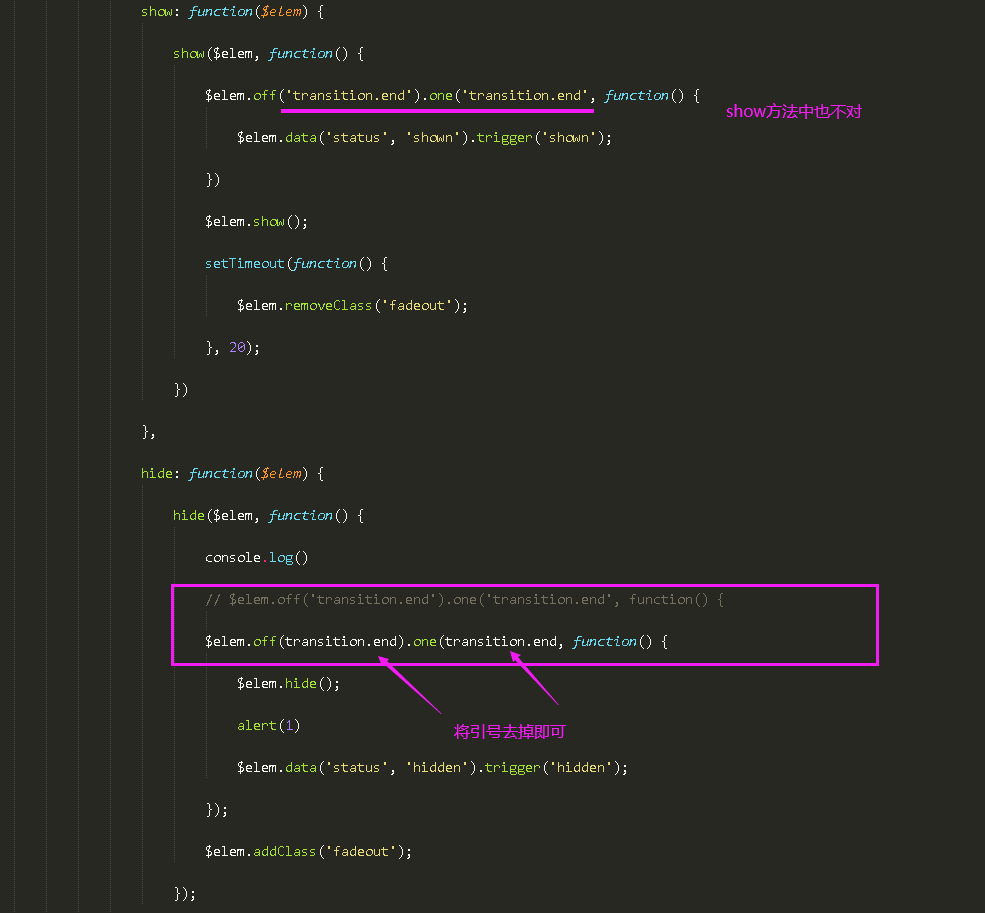
Task: Click the alert(1) statement
Action: pyautogui.click(x=268, y=725)
